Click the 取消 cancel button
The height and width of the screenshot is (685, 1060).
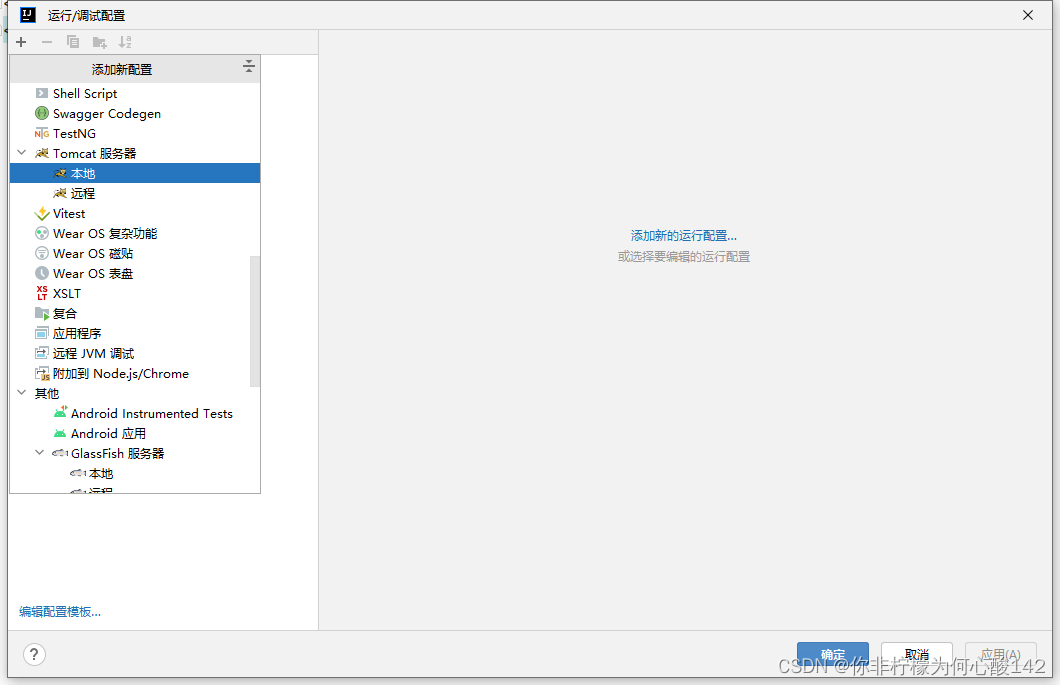pos(917,654)
